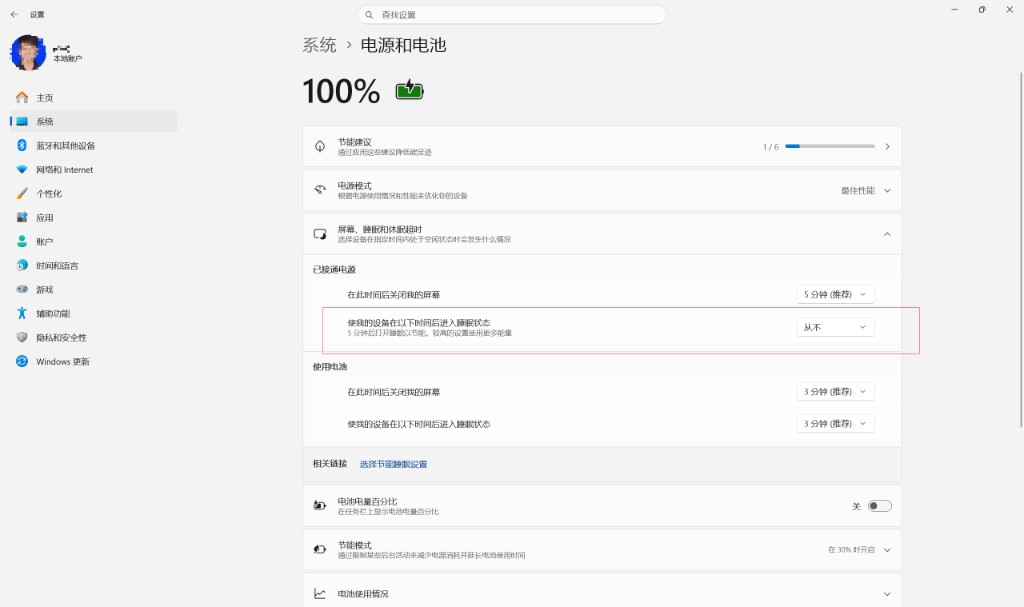Viewport: 1024px width, 607px height.
Task: Open plugged-in screen off 5 分钟 dropdown
Action: pyautogui.click(x=835, y=295)
